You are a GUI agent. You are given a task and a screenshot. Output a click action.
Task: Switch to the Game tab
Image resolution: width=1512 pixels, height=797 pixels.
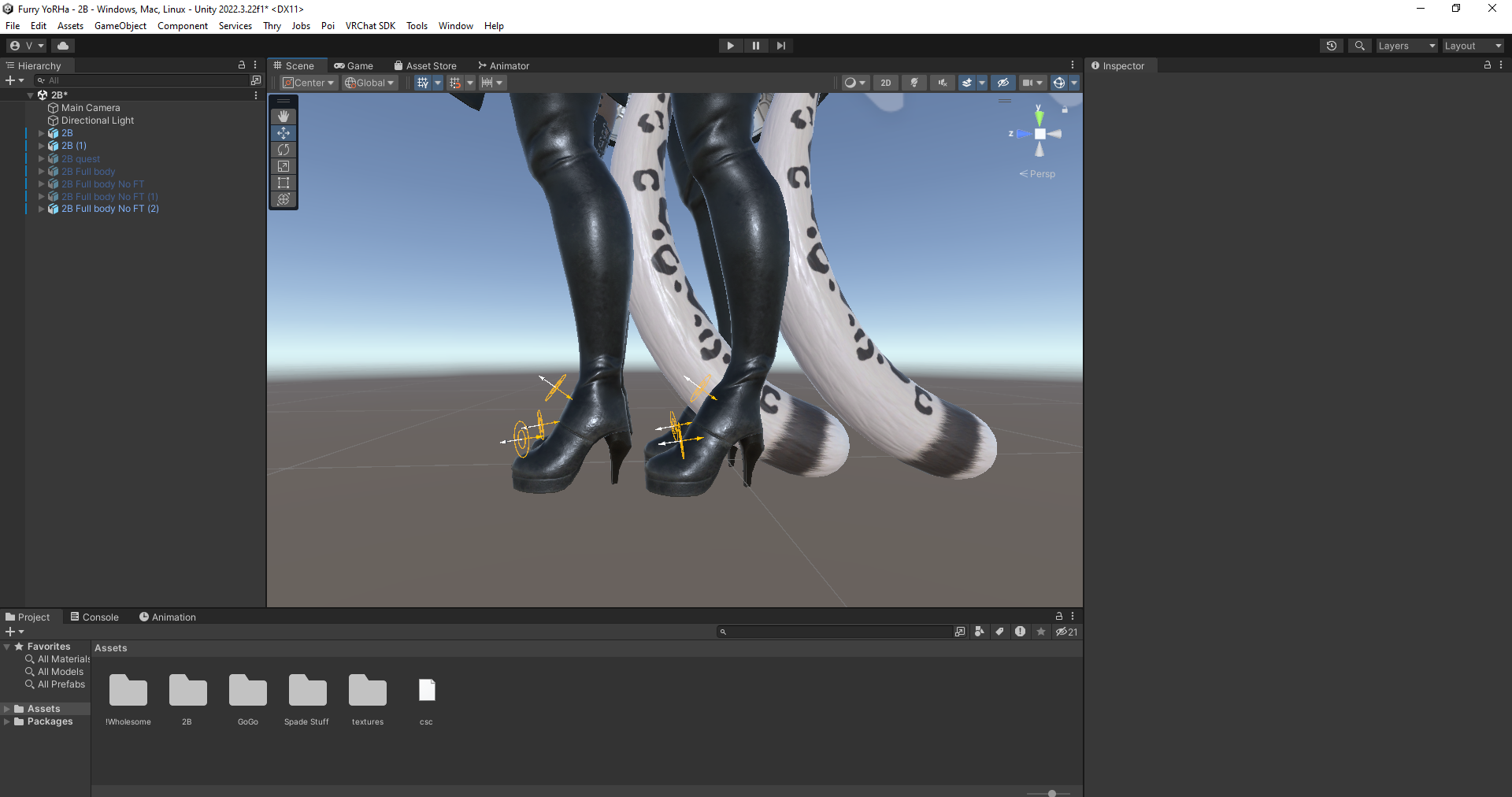[x=354, y=66]
